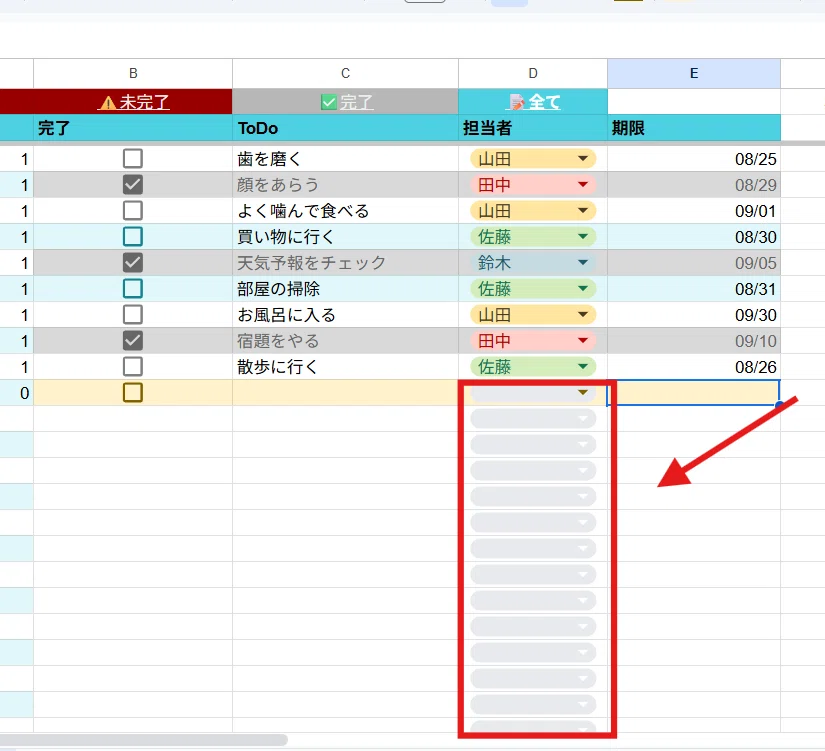Screen dimensions: 825x751
Task: Uncheck the checkbox for 天気予報をチェック
Action: pos(133,263)
